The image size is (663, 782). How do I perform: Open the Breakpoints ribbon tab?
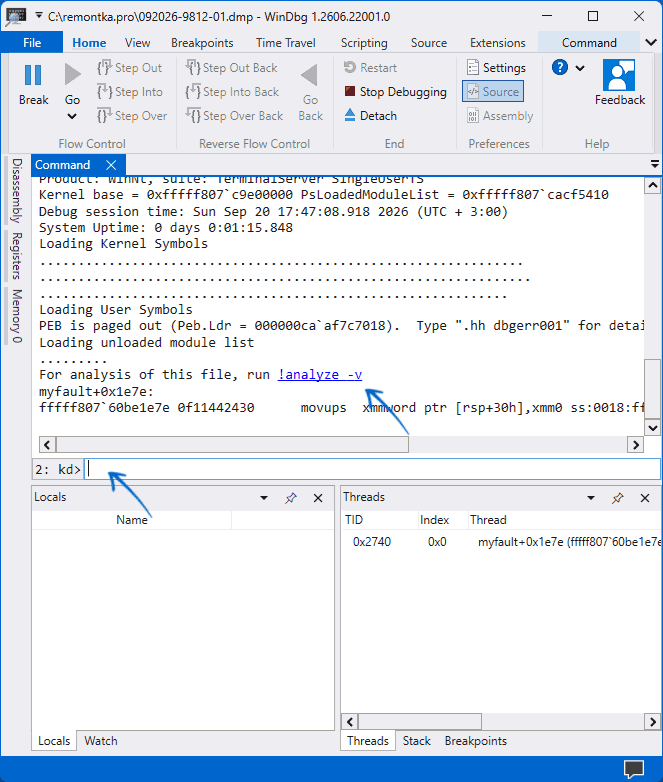202,43
